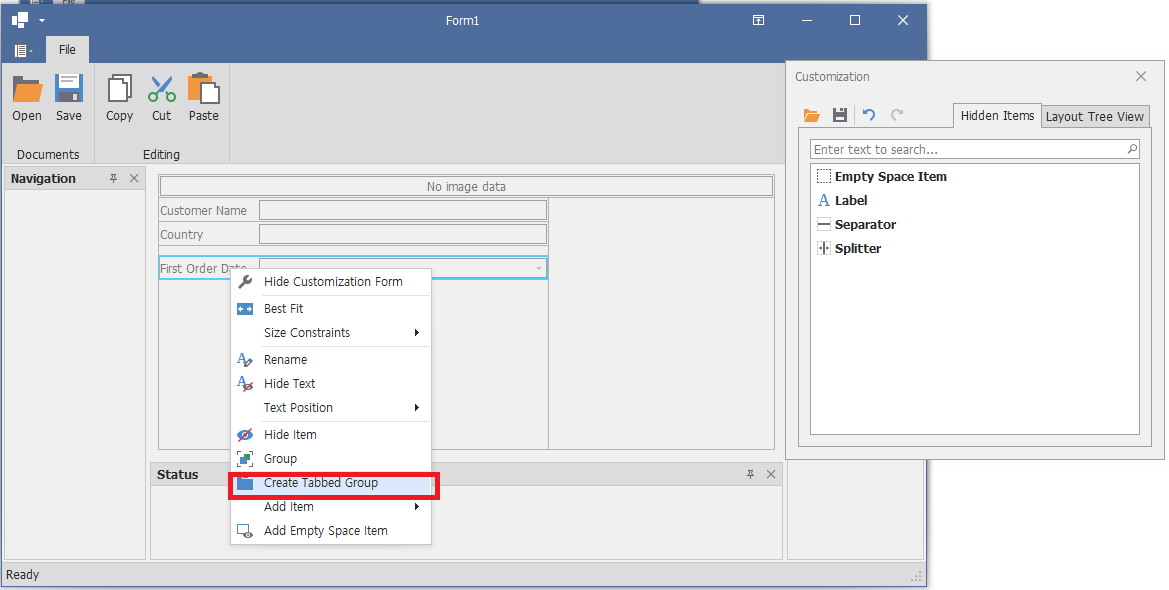Open the First Order Date dropdown arrow
Screen dimensions: 1169x590
[539, 269]
